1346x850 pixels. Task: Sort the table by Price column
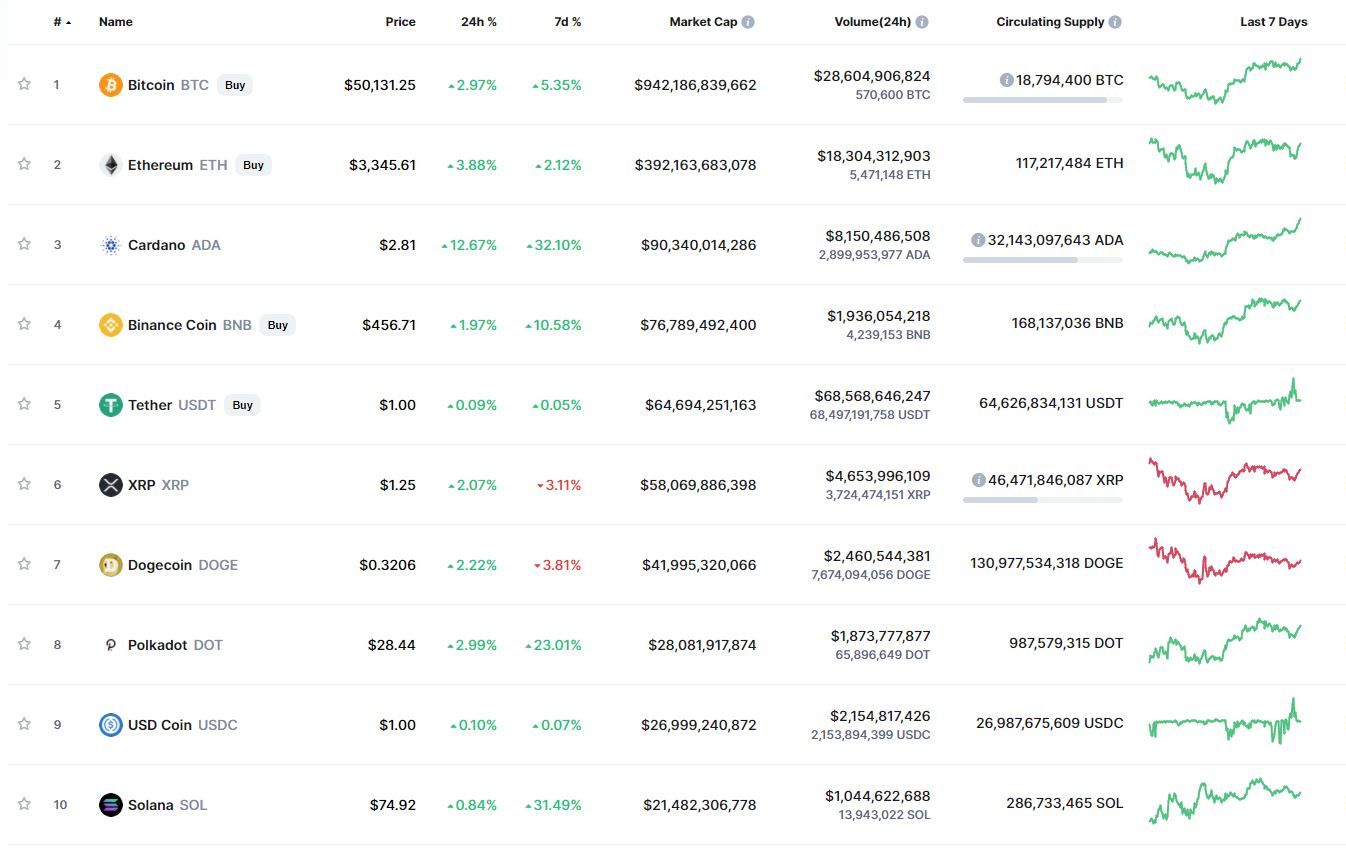coord(400,22)
